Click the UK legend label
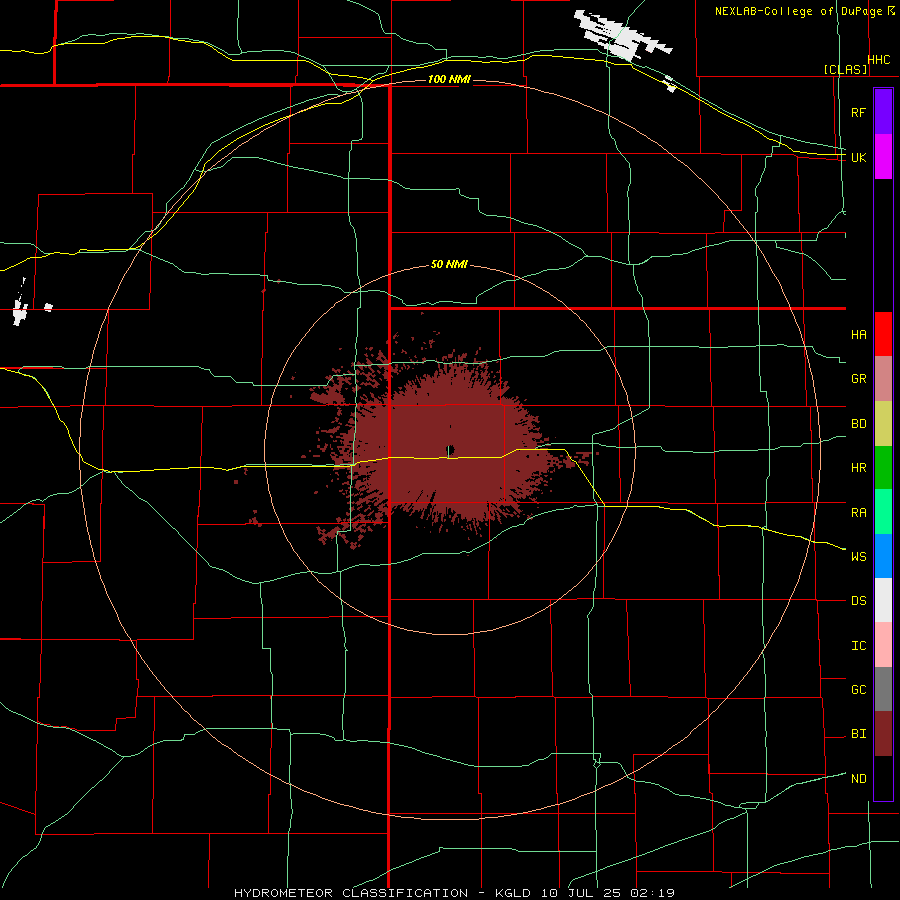 pos(859,157)
